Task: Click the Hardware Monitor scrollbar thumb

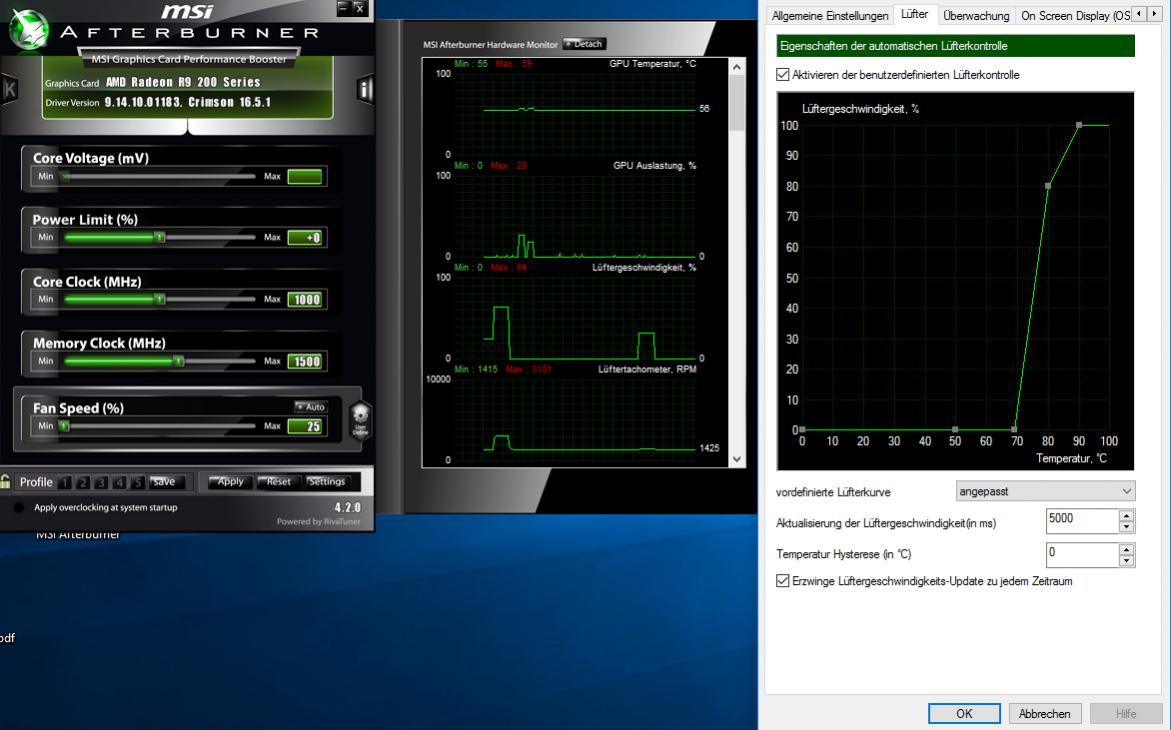Action: 737,103
